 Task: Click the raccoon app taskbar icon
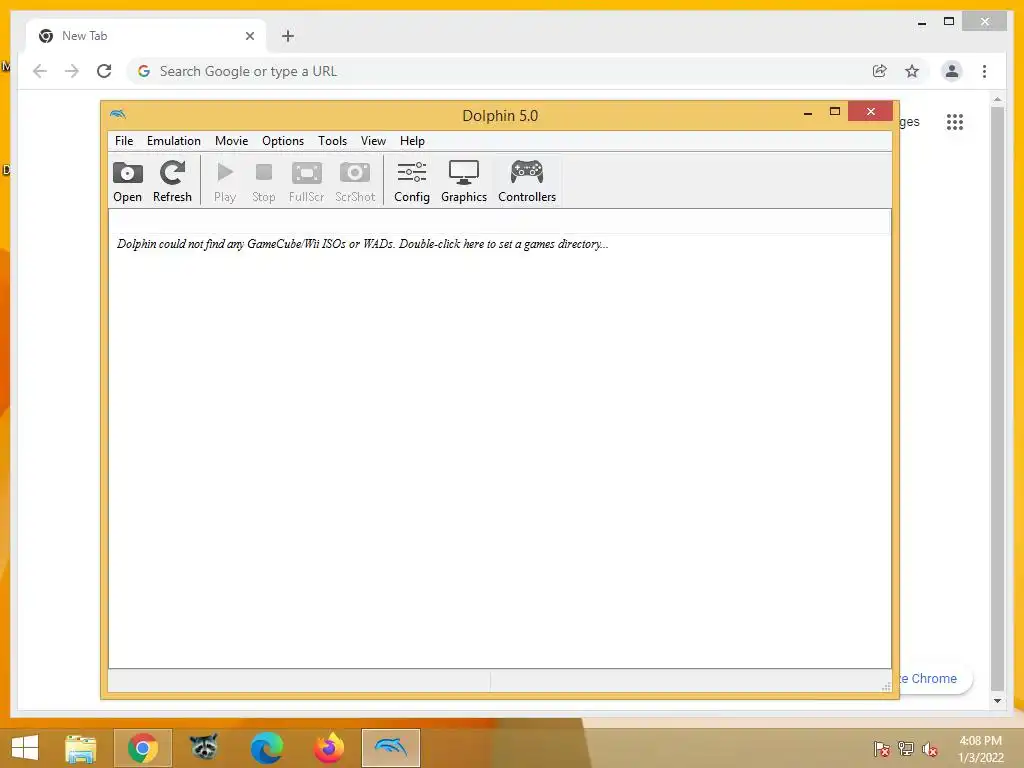pos(204,748)
